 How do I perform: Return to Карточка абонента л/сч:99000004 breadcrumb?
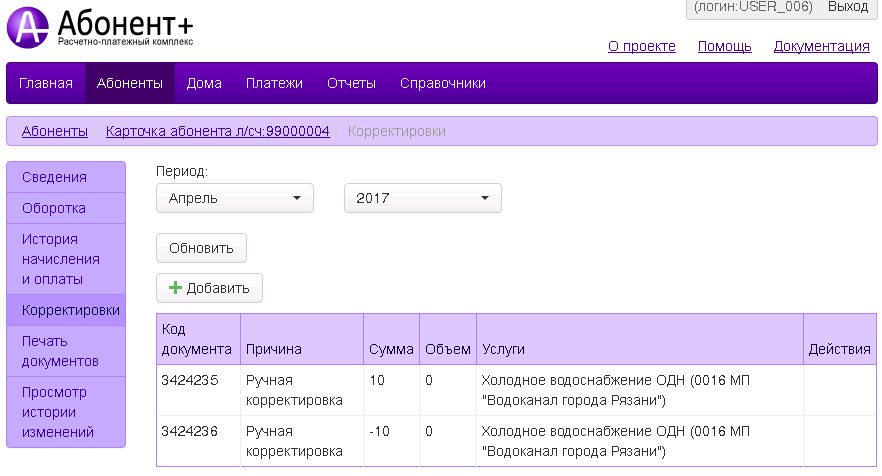(217, 131)
